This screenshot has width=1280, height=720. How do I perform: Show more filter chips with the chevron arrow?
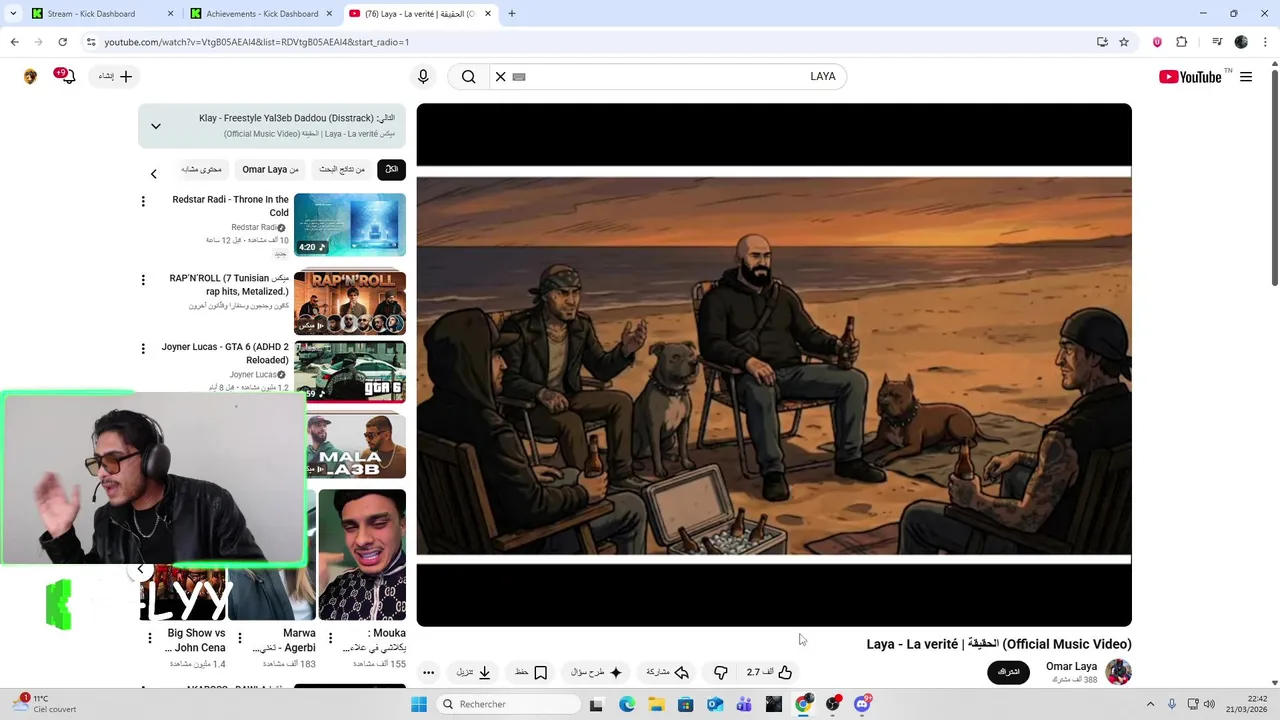153,174
